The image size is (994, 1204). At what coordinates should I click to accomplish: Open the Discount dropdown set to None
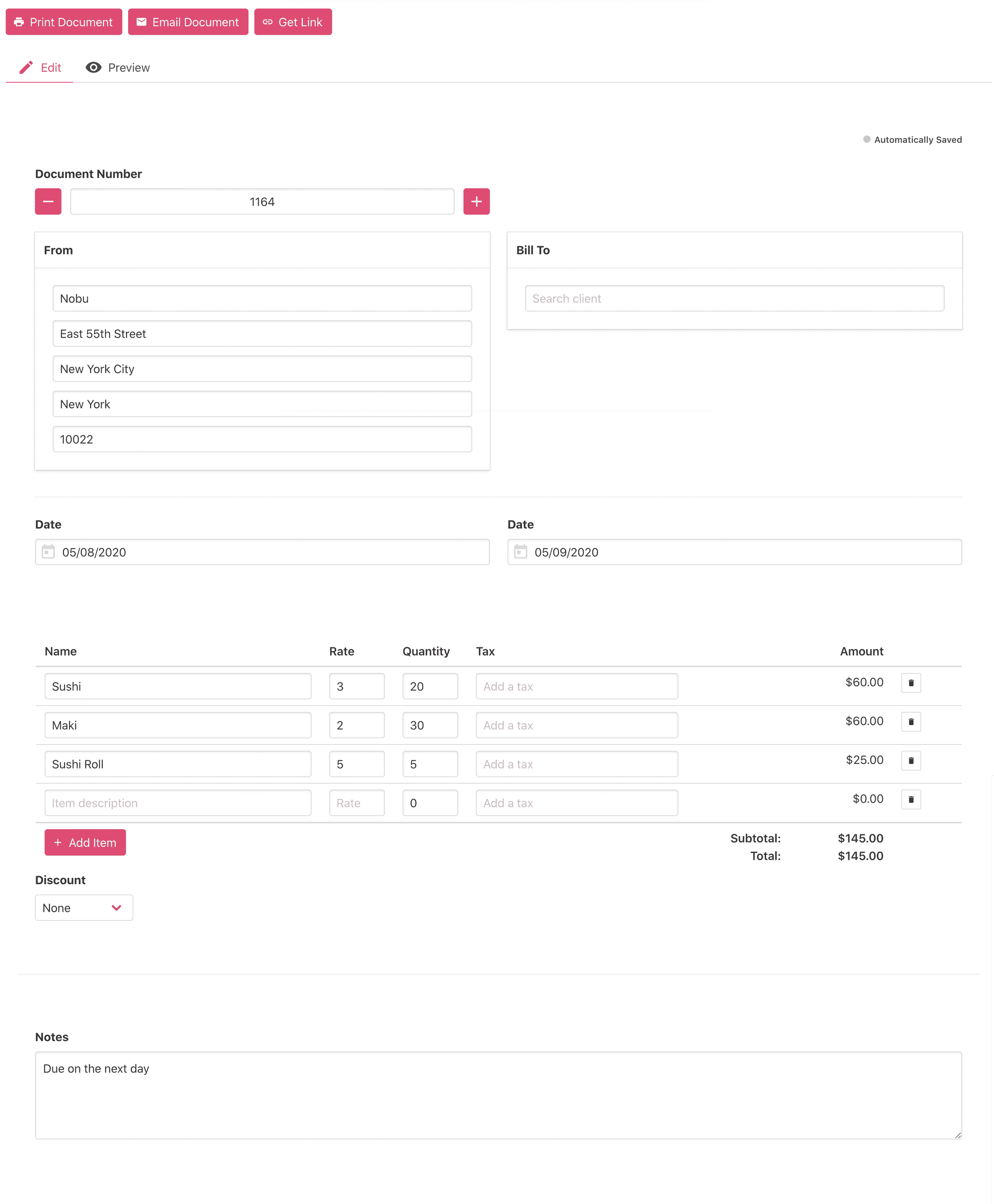(x=83, y=907)
